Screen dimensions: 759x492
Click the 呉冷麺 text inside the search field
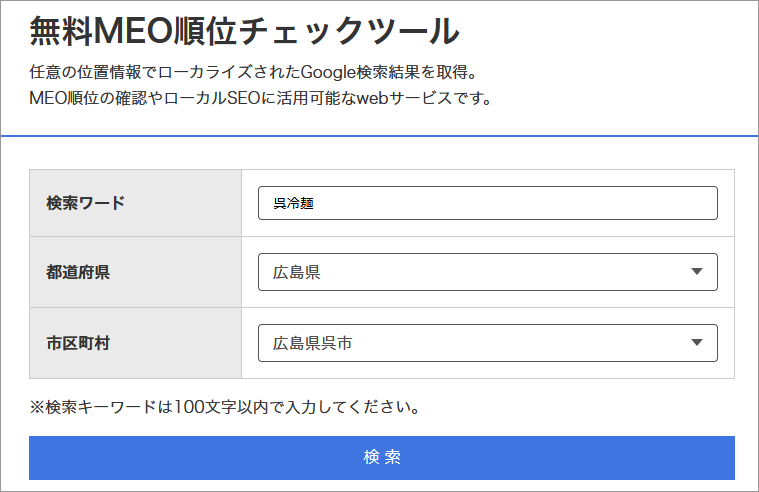tap(293, 204)
